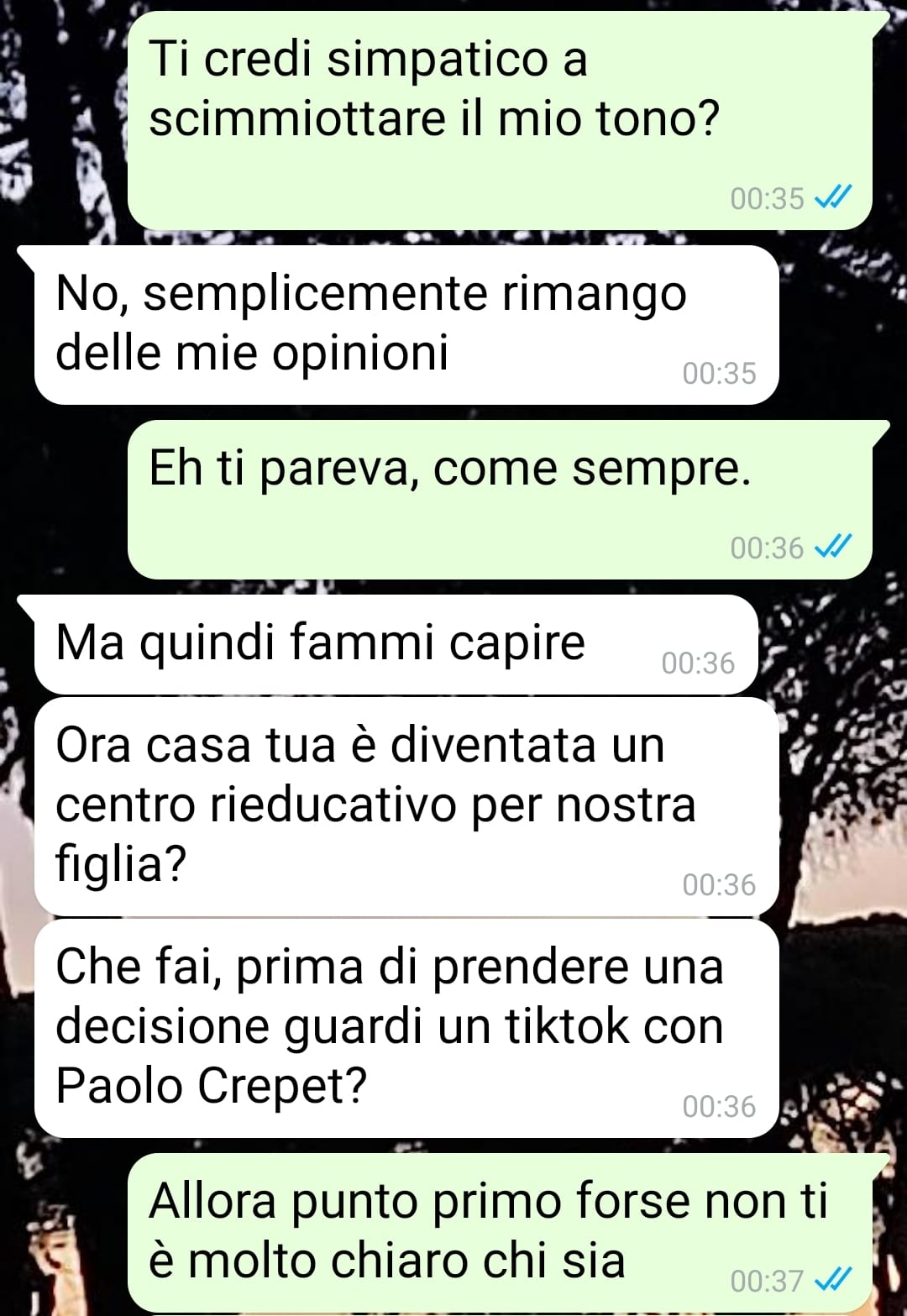
Task: Click 00:35 timestamp on 'scimmiottare' message
Action: [767, 198]
